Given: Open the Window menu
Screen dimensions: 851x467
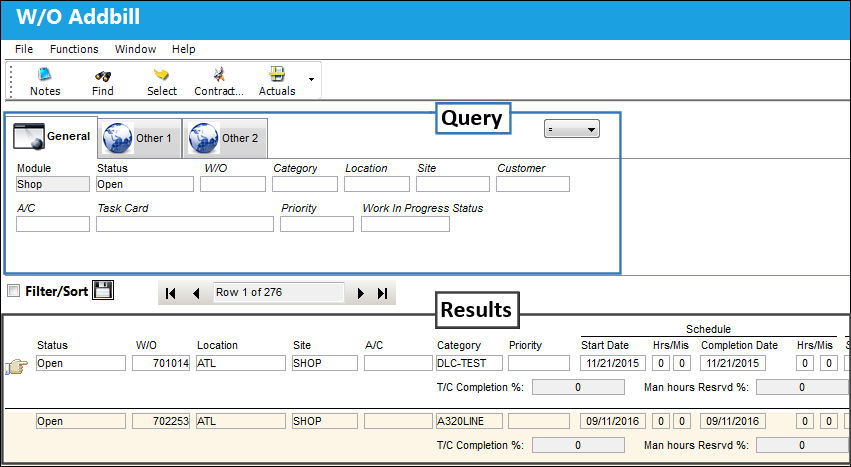Looking at the screenshot, I should tap(135, 49).
